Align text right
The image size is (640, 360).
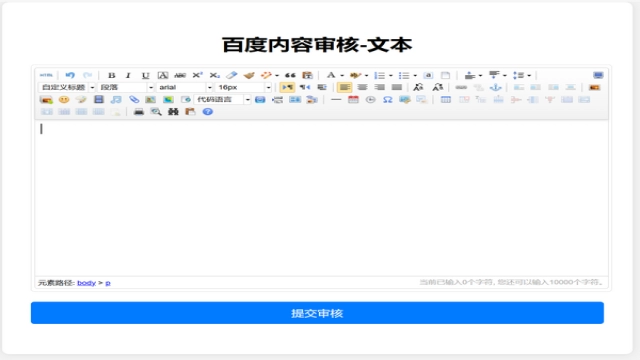pos(379,87)
